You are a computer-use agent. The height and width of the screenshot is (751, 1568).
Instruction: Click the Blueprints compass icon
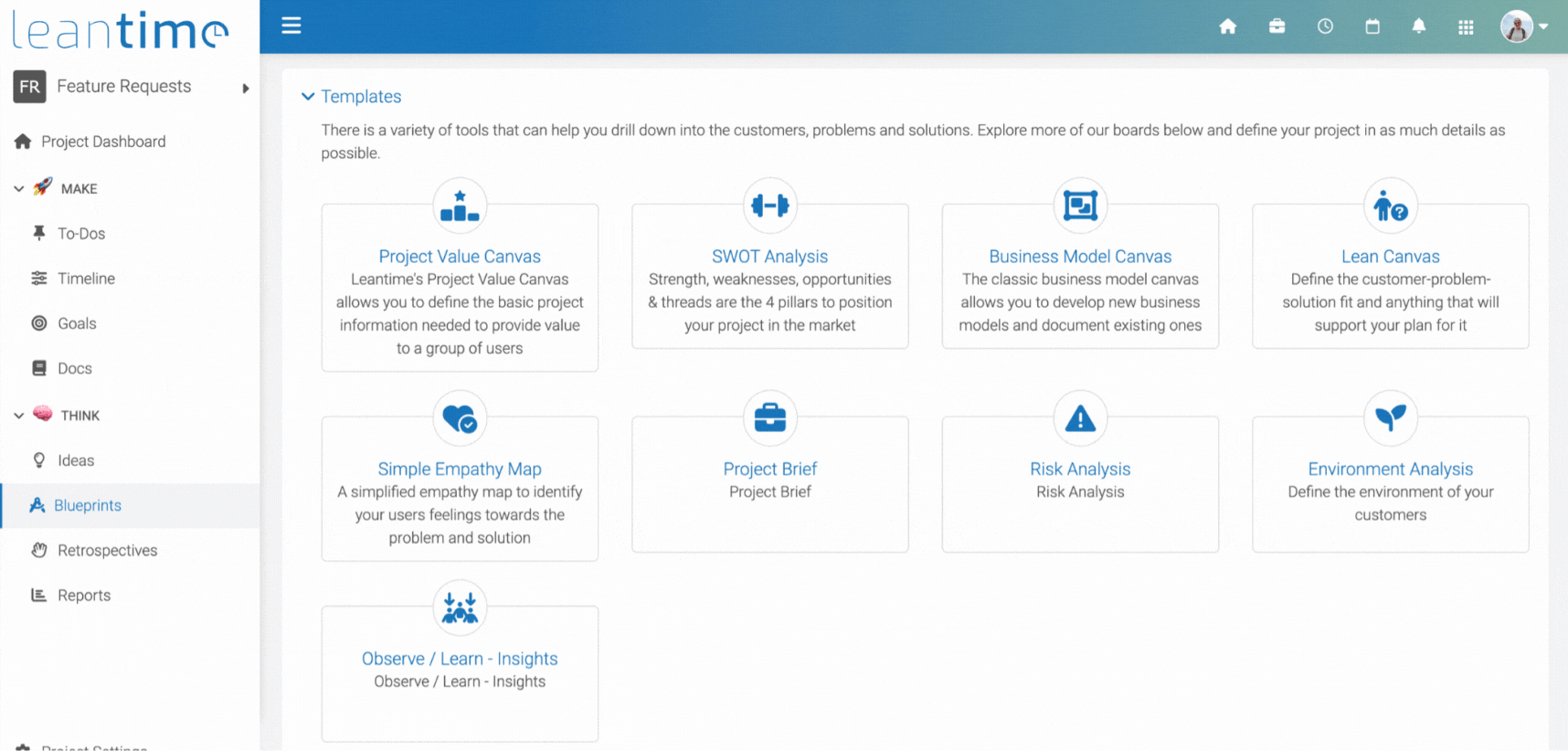coord(37,504)
